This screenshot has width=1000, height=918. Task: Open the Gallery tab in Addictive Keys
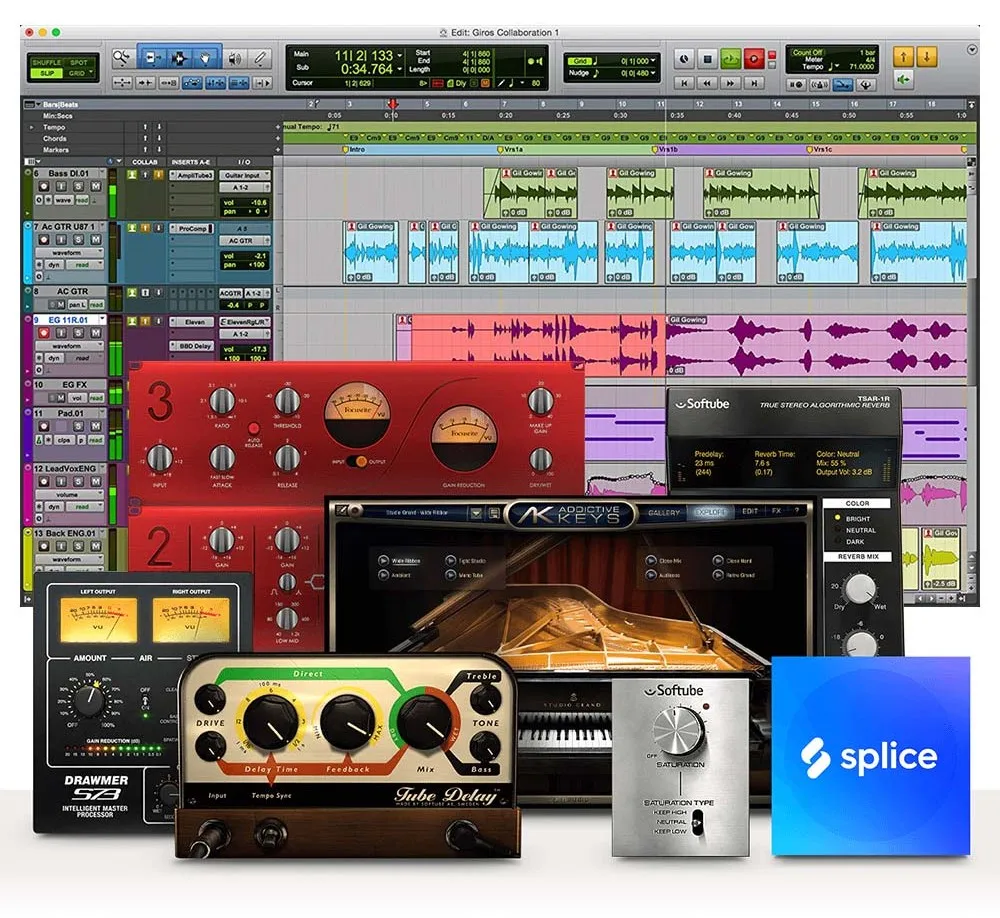663,513
